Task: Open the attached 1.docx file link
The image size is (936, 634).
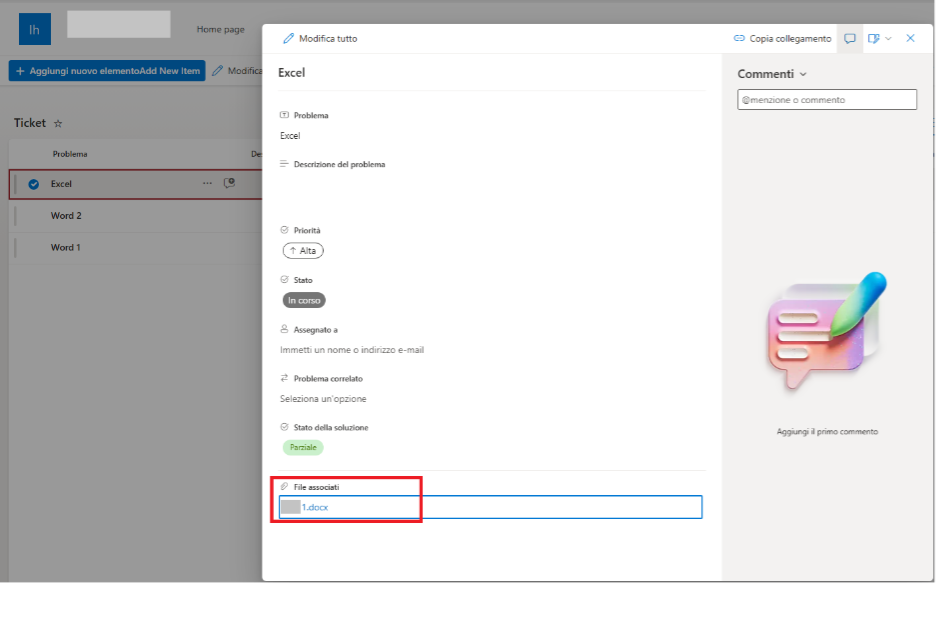Action: click(315, 507)
